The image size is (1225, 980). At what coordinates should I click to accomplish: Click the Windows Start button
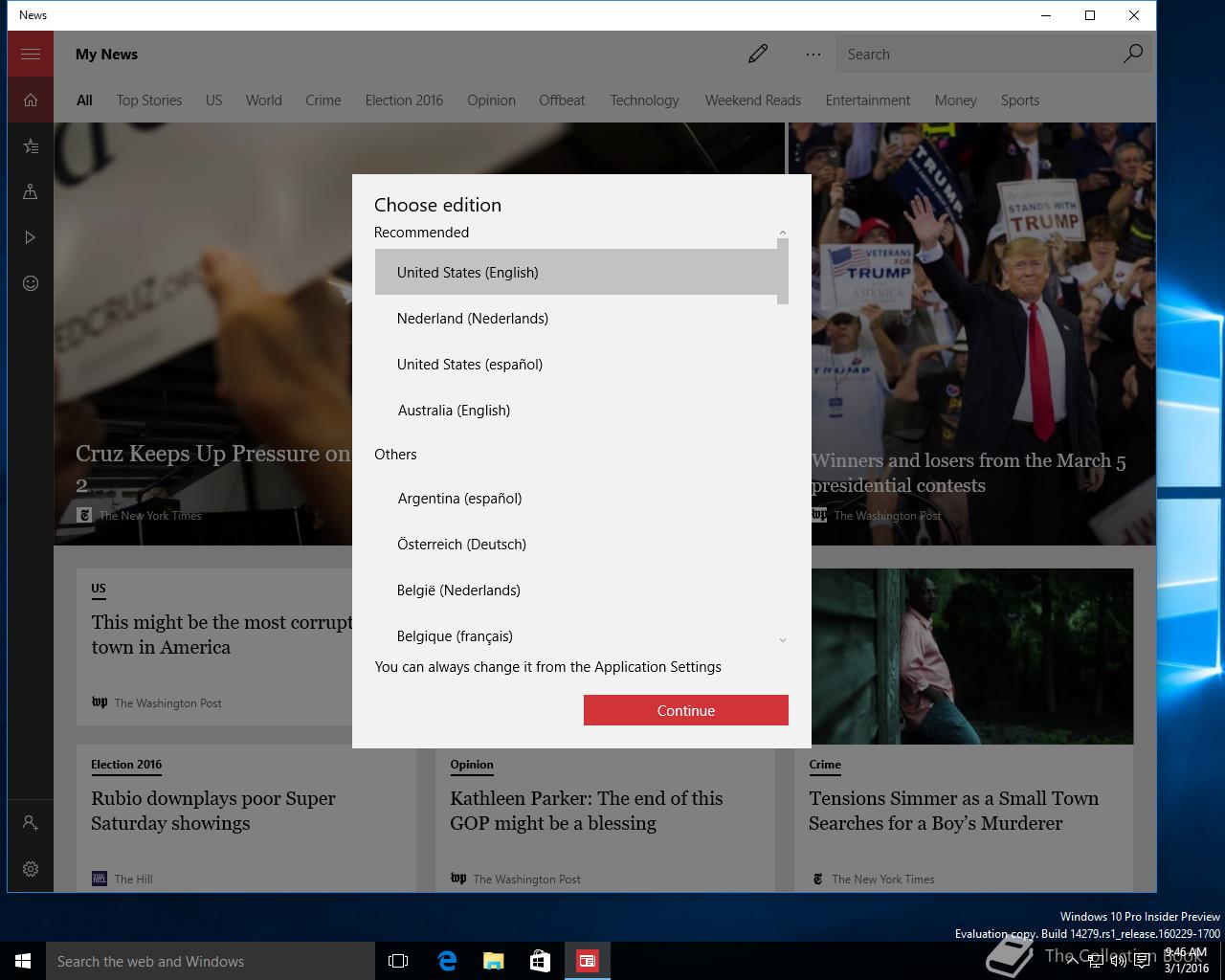pos(23,961)
